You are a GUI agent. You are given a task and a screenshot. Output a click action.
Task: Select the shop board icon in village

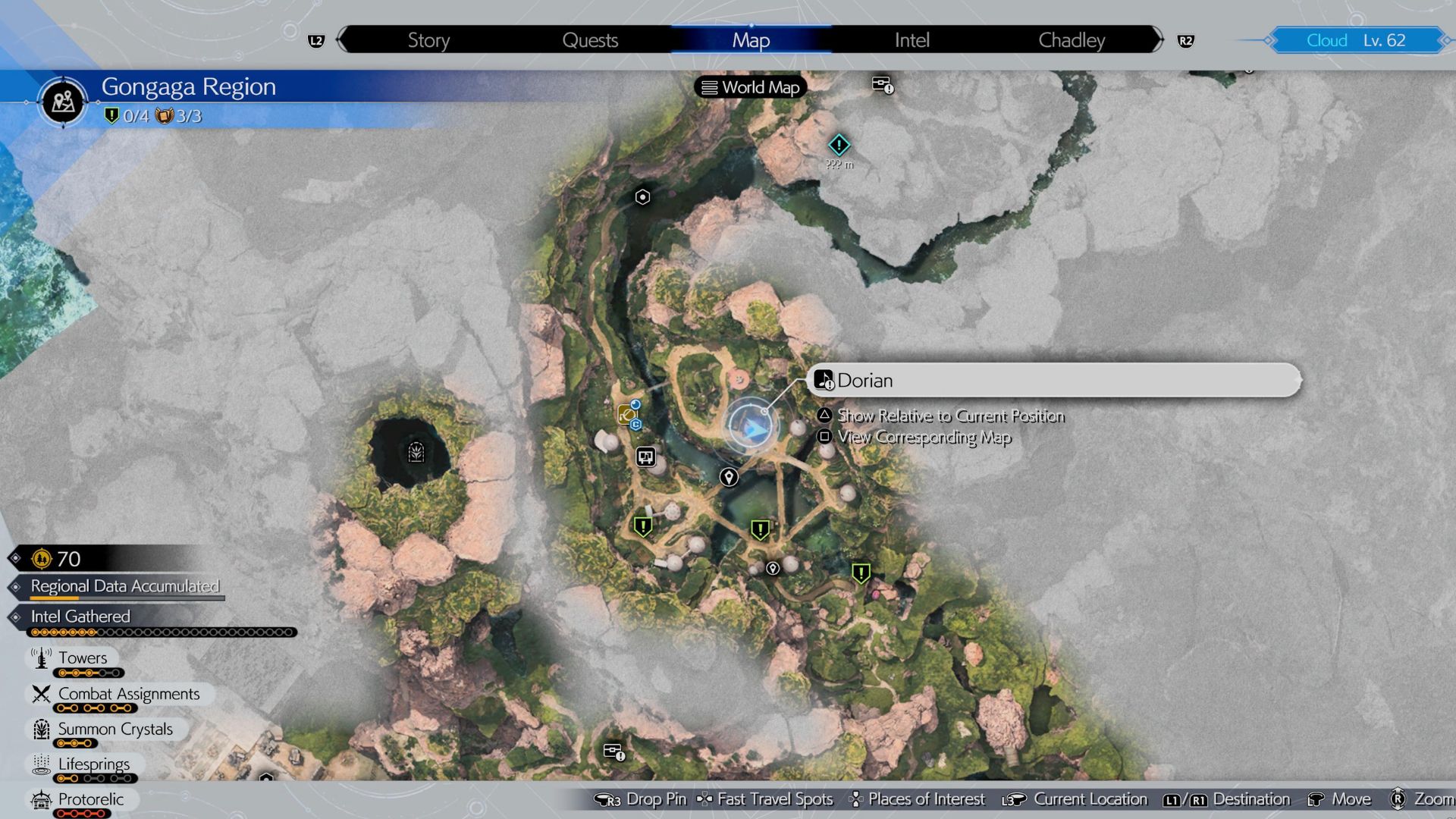(645, 457)
